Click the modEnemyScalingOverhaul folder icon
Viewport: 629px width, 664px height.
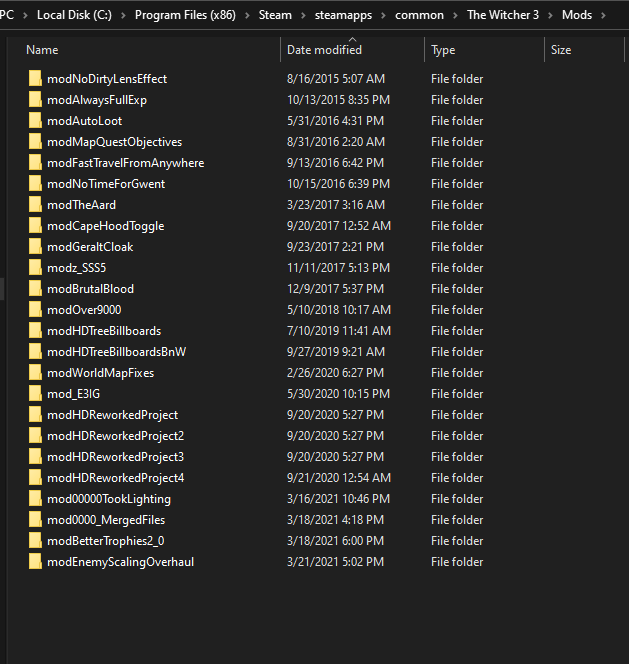coord(35,562)
